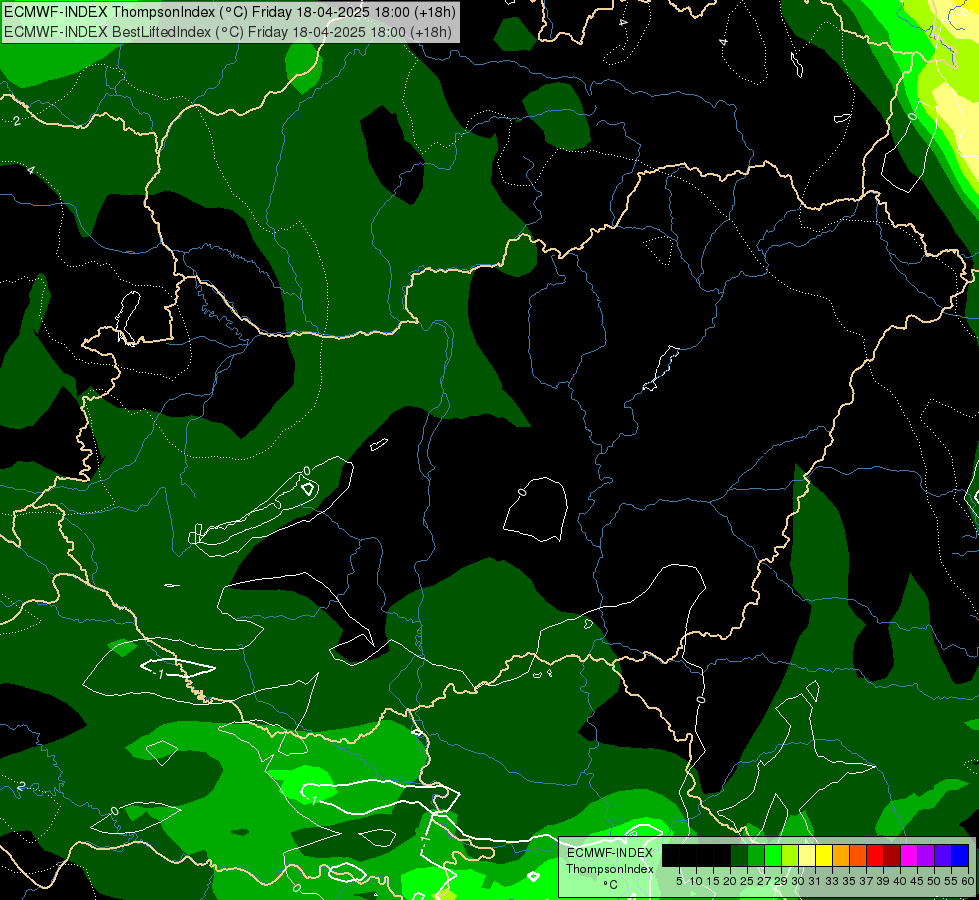Click the legend value label 37

coord(866,881)
